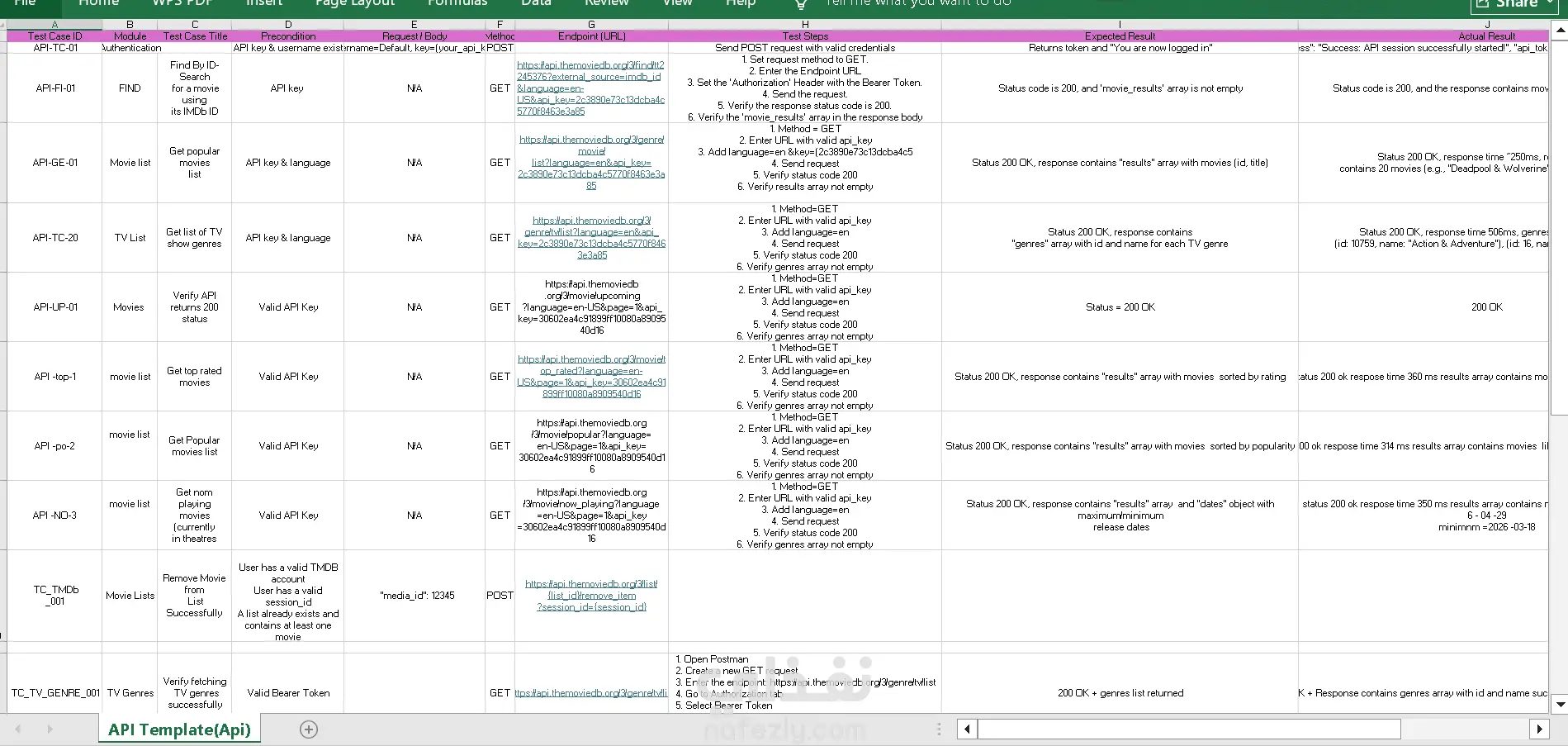This screenshot has height=746, width=1568.
Task: Click the Get top rated movies cell
Action: point(195,377)
